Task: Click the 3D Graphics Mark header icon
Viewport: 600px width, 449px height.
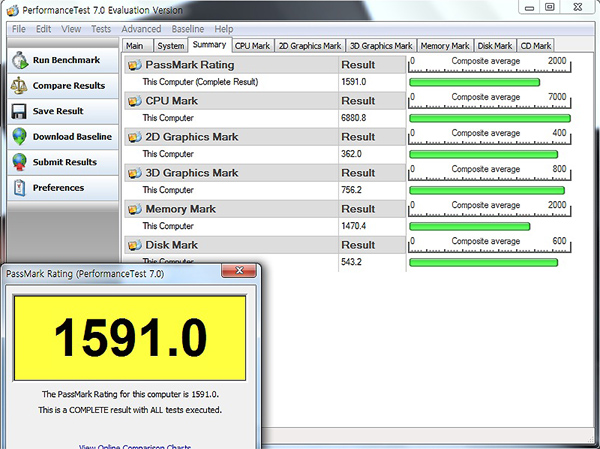Action: pos(135,173)
